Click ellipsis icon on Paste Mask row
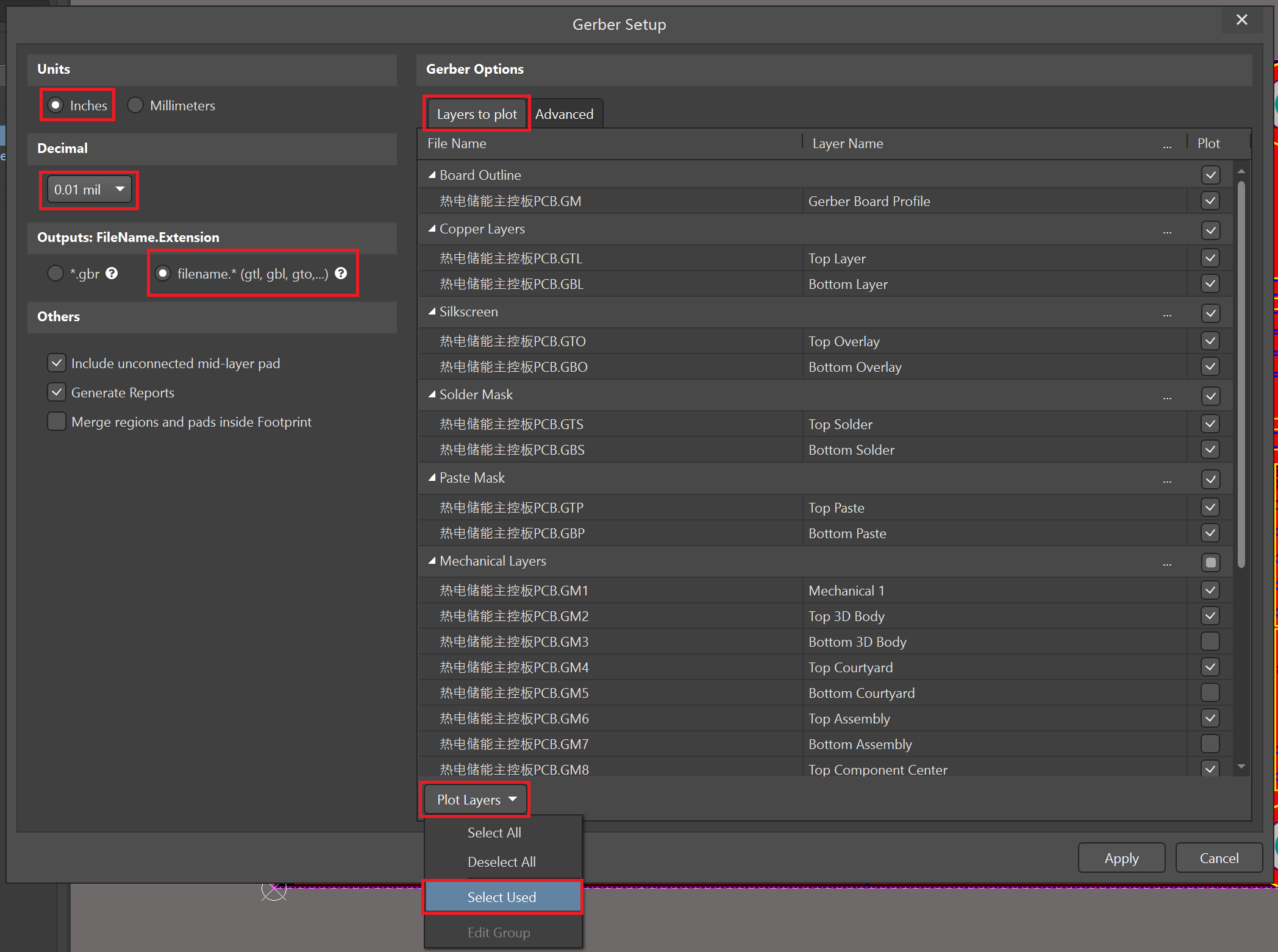 pyautogui.click(x=1166, y=481)
